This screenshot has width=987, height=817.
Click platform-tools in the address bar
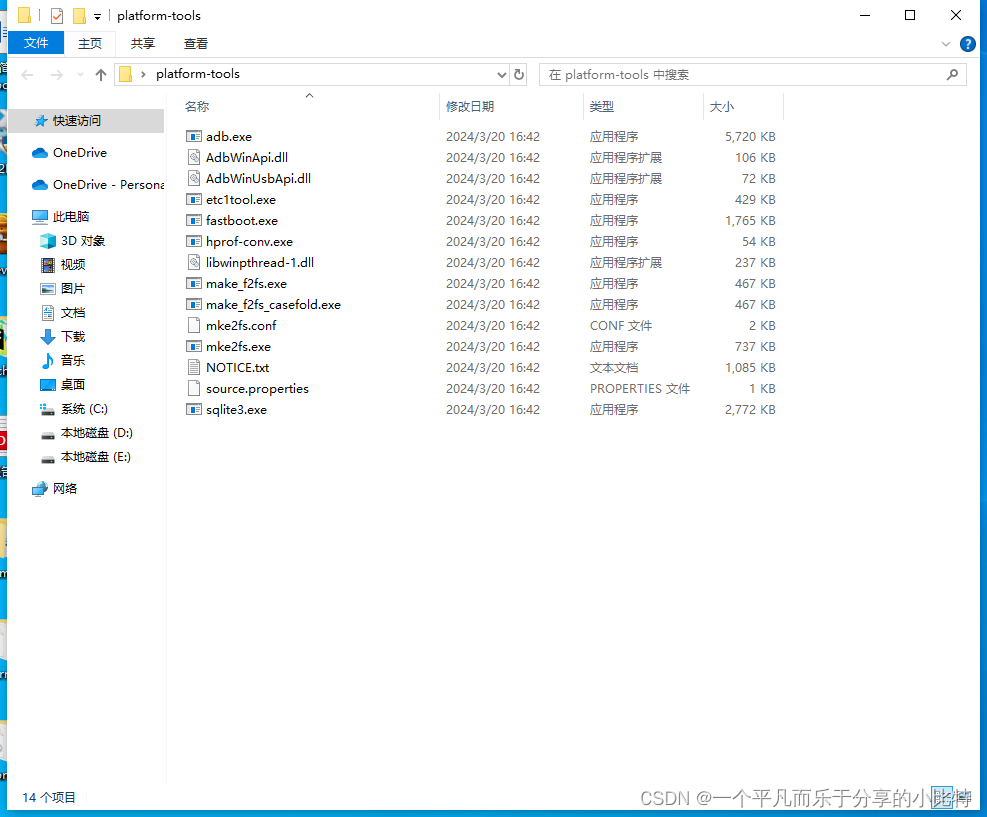click(198, 74)
